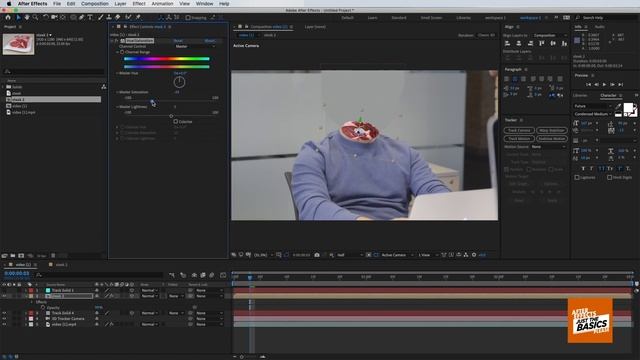This screenshot has width=640, height=360.
Task: Select the Brush tool
Action: [100, 18]
